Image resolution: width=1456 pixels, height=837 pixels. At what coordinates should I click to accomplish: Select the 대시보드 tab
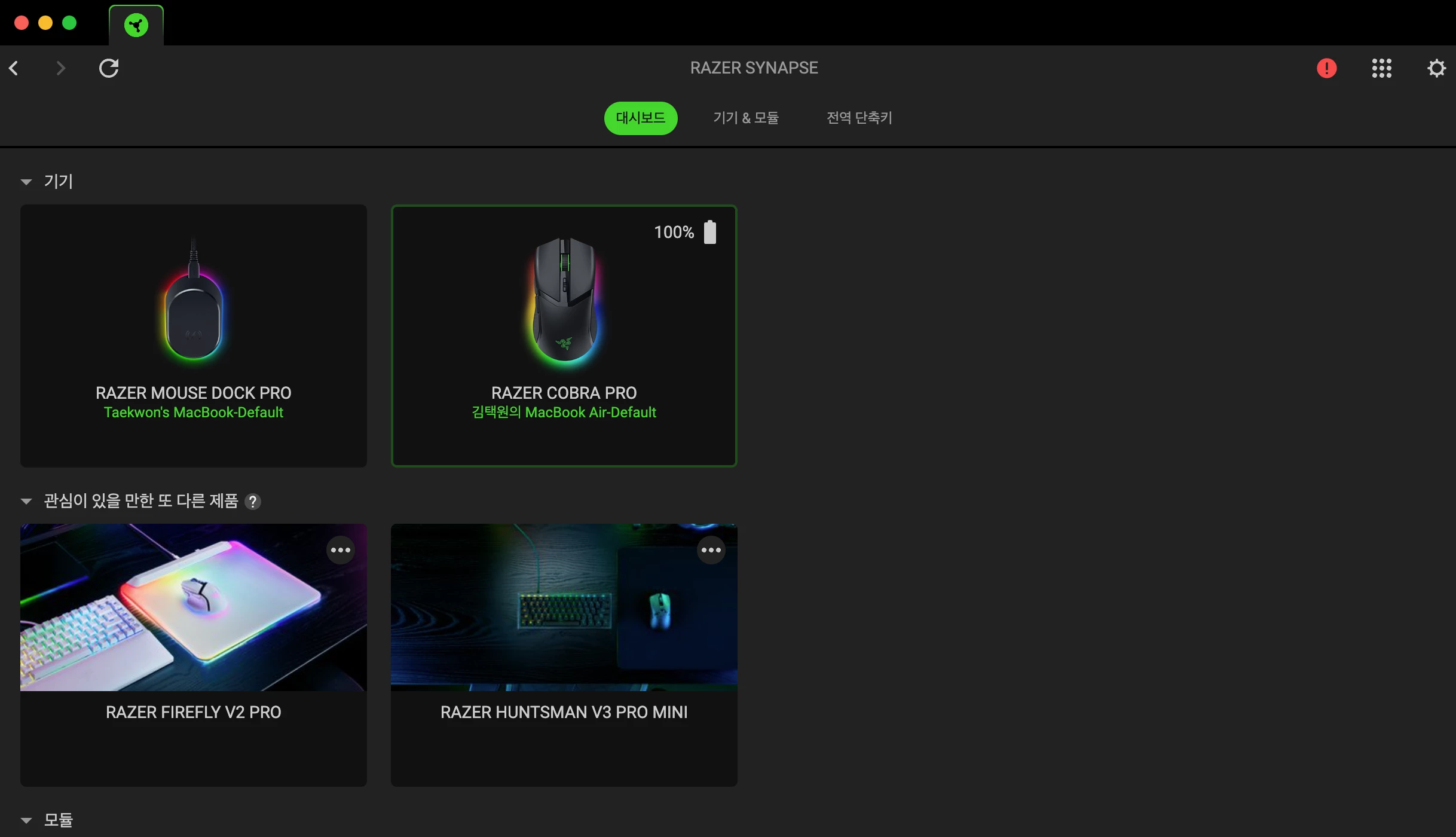tap(640, 118)
